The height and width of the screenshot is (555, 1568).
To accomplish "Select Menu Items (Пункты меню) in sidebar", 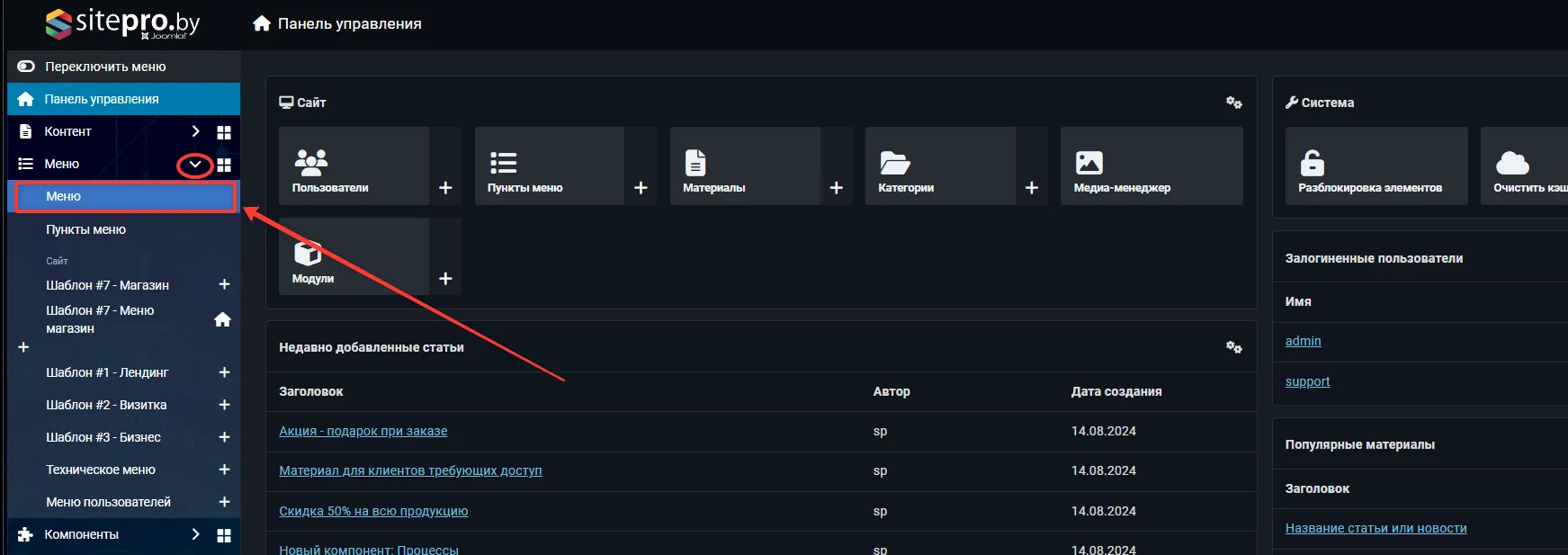I will (85, 229).
